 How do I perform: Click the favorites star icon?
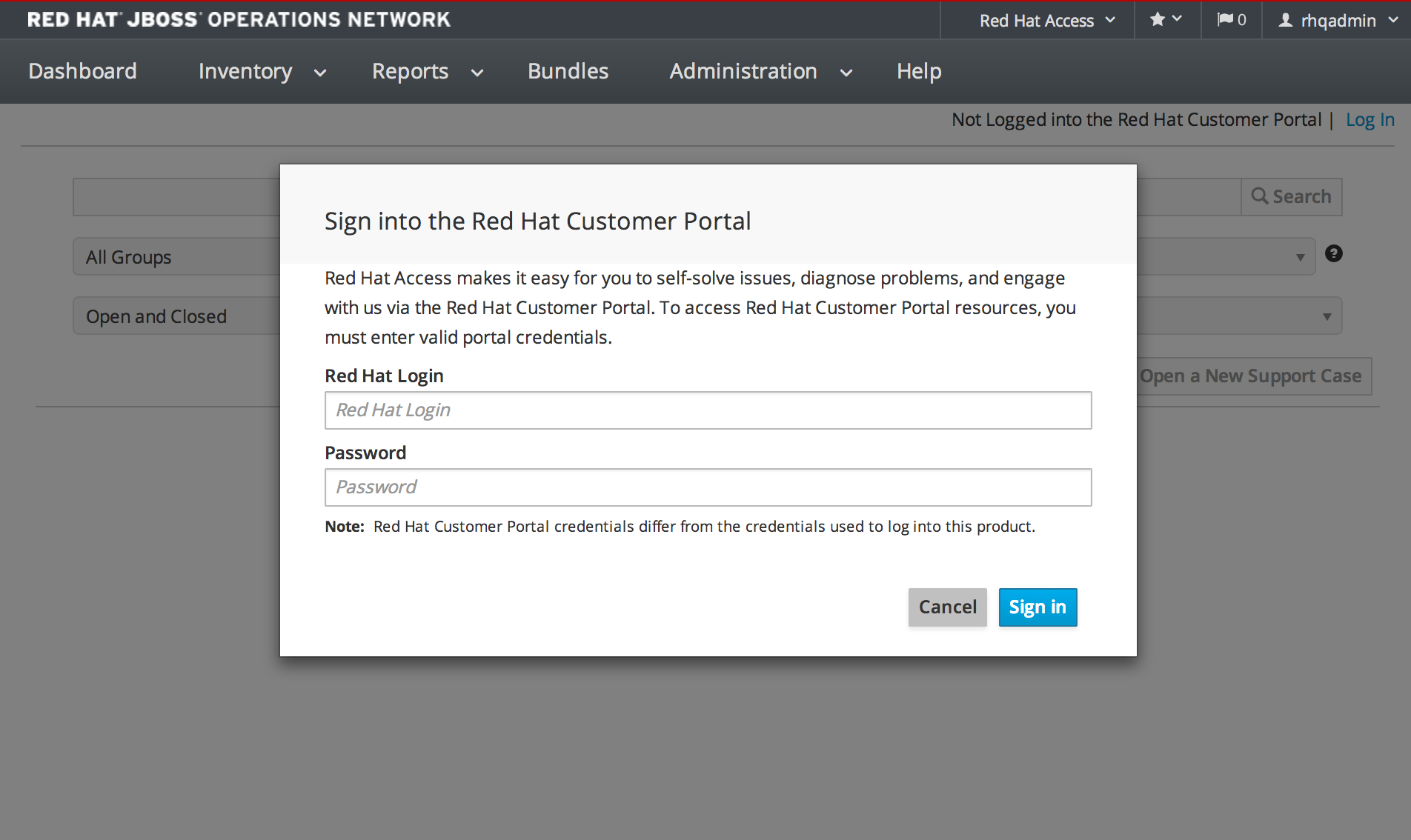point(1158,20)
